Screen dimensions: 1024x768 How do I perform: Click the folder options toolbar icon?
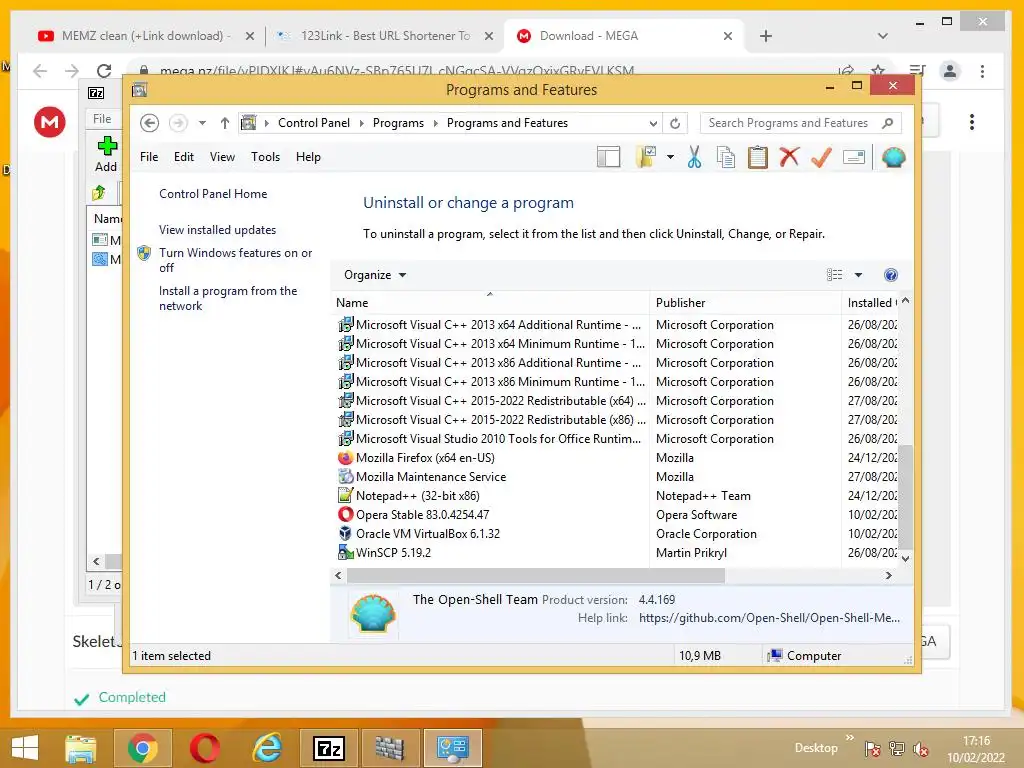(646, 157)
